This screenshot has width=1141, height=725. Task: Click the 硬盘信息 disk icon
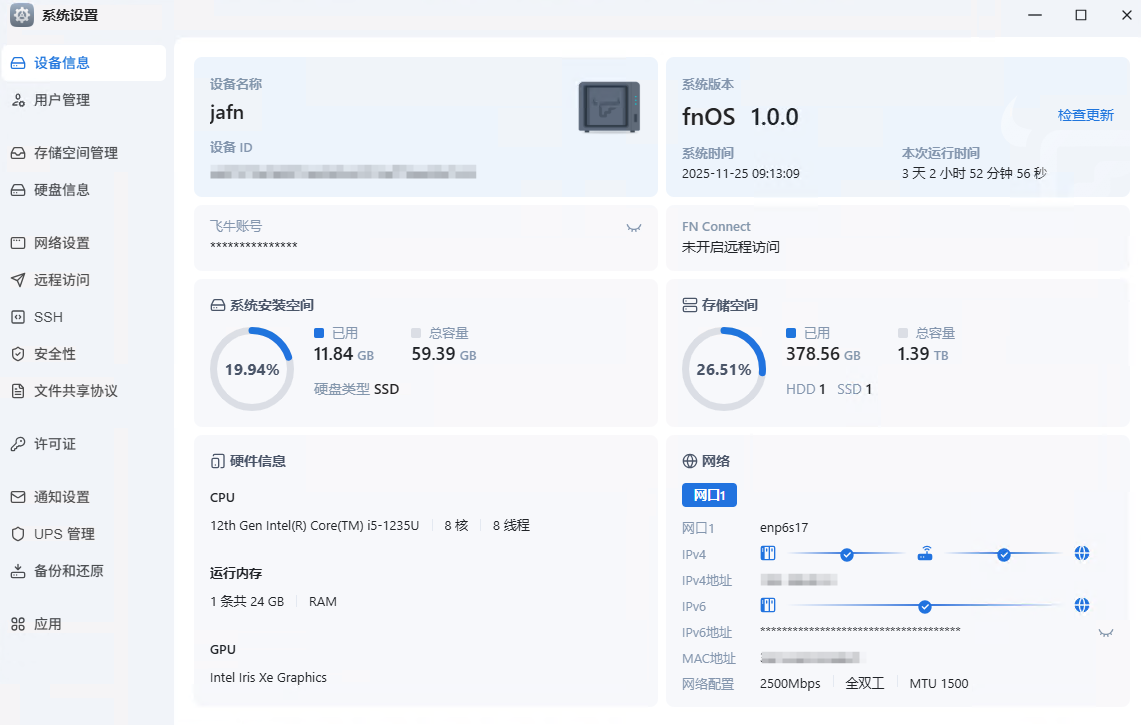tap(18, 190)
